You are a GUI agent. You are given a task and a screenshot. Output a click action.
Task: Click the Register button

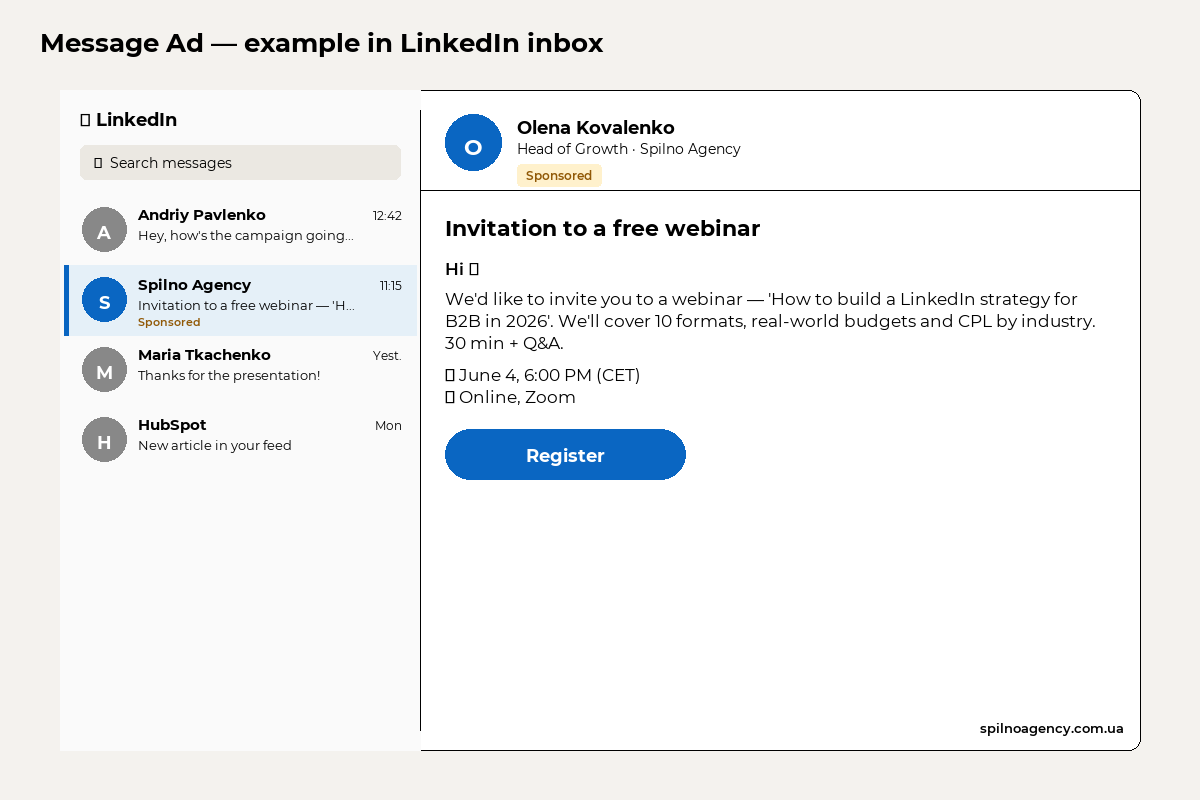click(x=565, y=455)
